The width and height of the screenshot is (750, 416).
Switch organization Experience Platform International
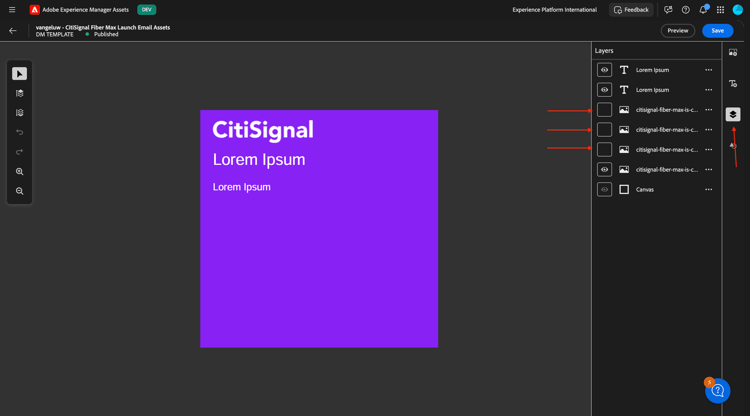coord(554,10)
